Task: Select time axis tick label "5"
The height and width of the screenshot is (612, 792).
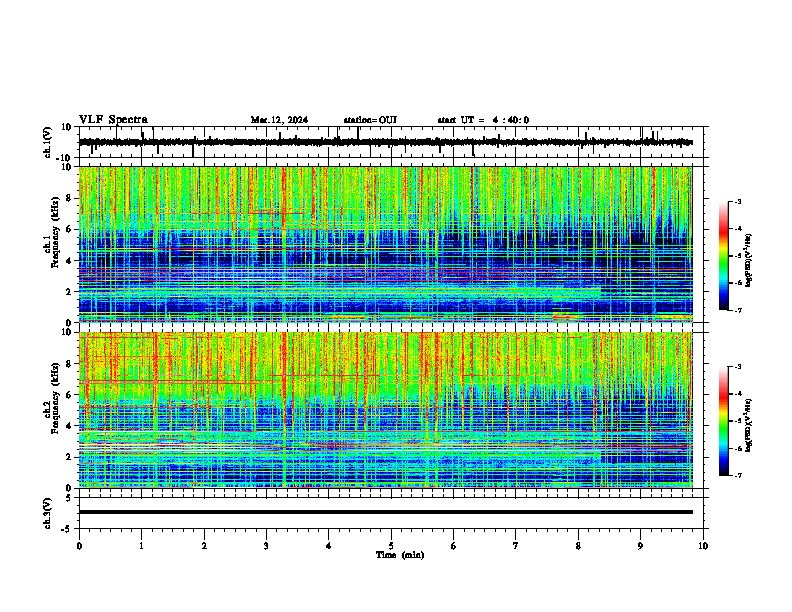Action: click(x=391, y=546)
